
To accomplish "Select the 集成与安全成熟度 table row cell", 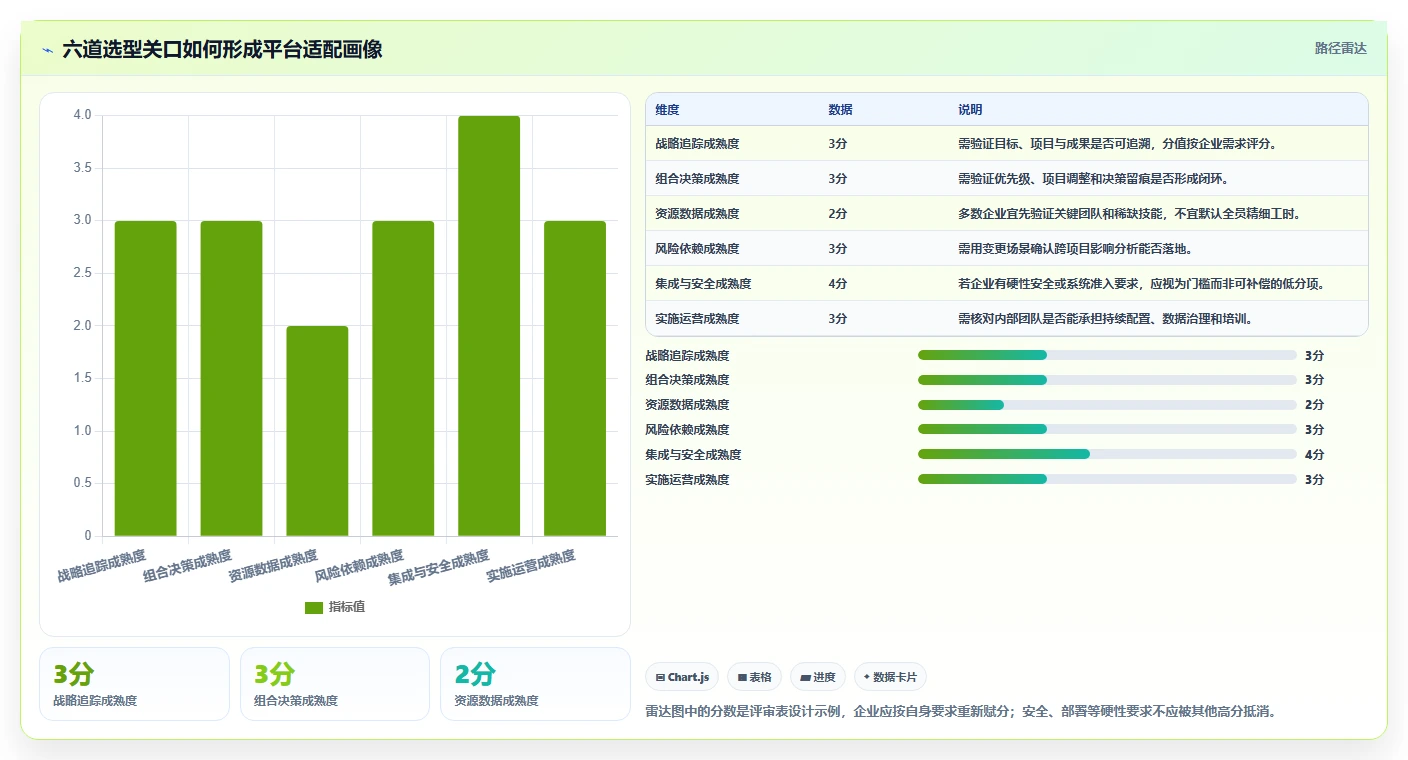I will [703, 284].
